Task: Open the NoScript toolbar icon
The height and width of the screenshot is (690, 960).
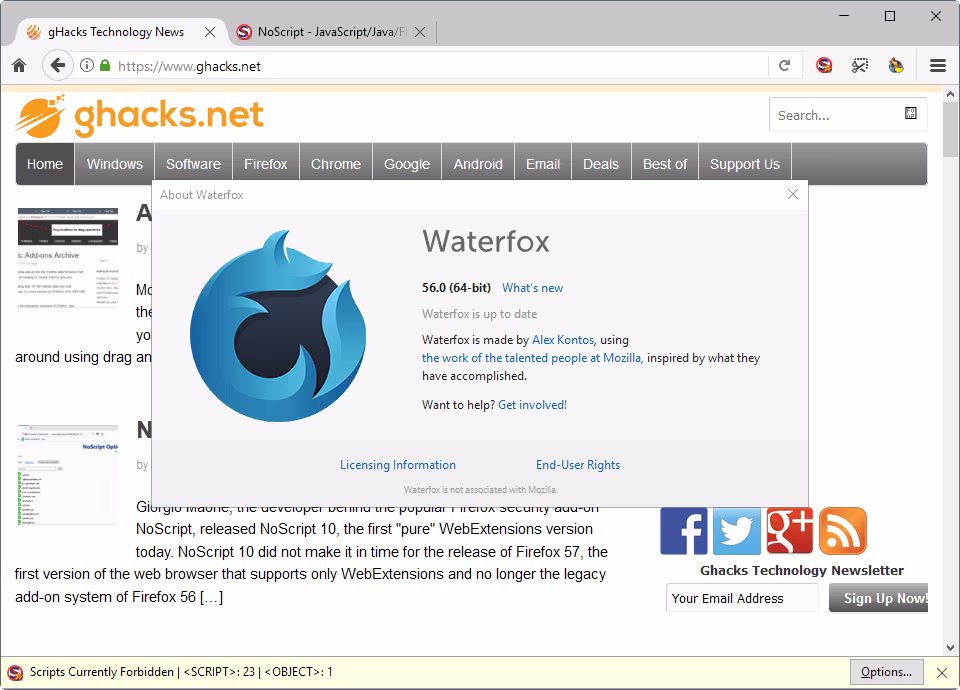Action: (824, 65)
